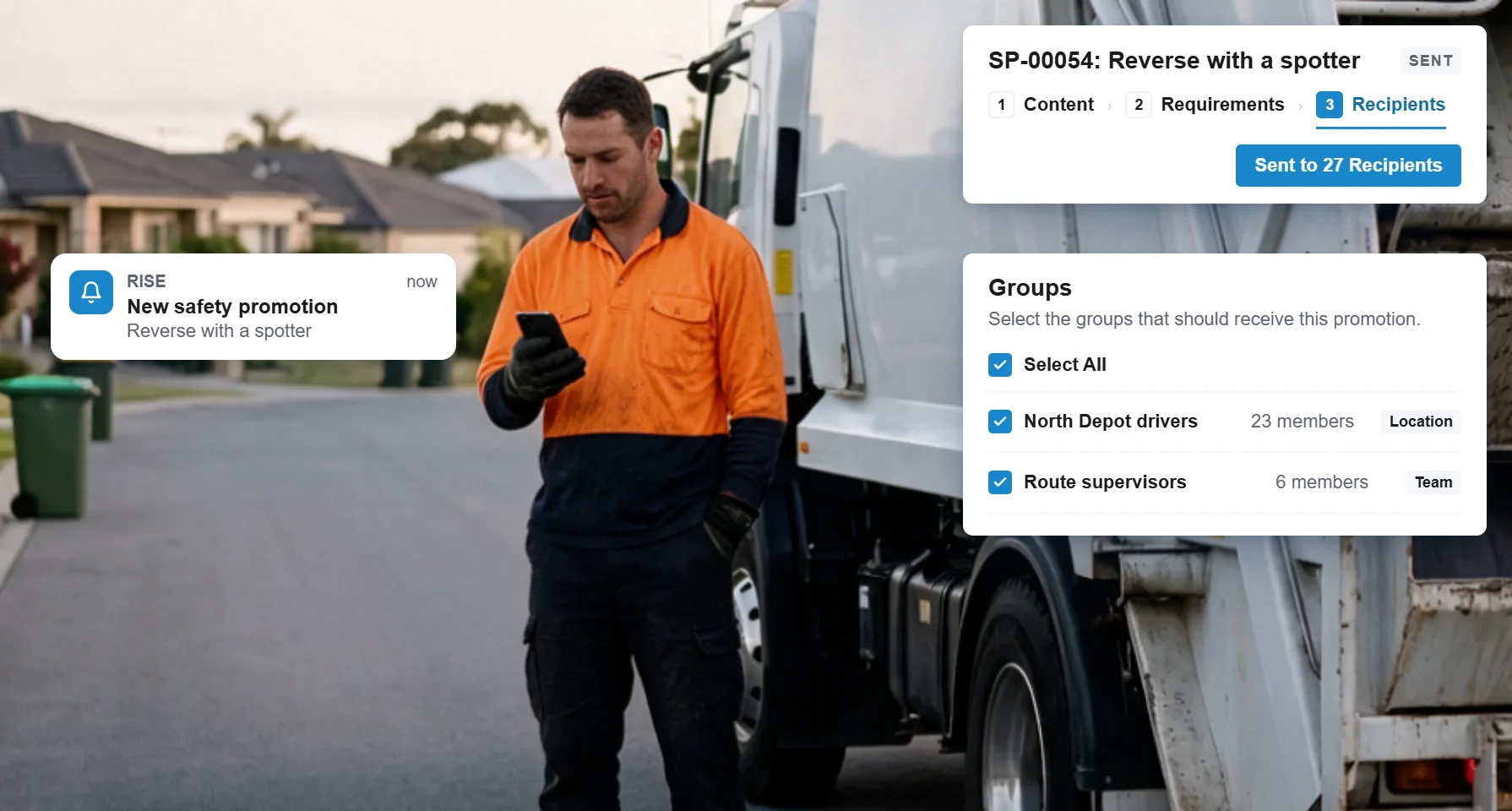Click the 'Reverse with a spotter' notification subtitle

coord(219,331)
